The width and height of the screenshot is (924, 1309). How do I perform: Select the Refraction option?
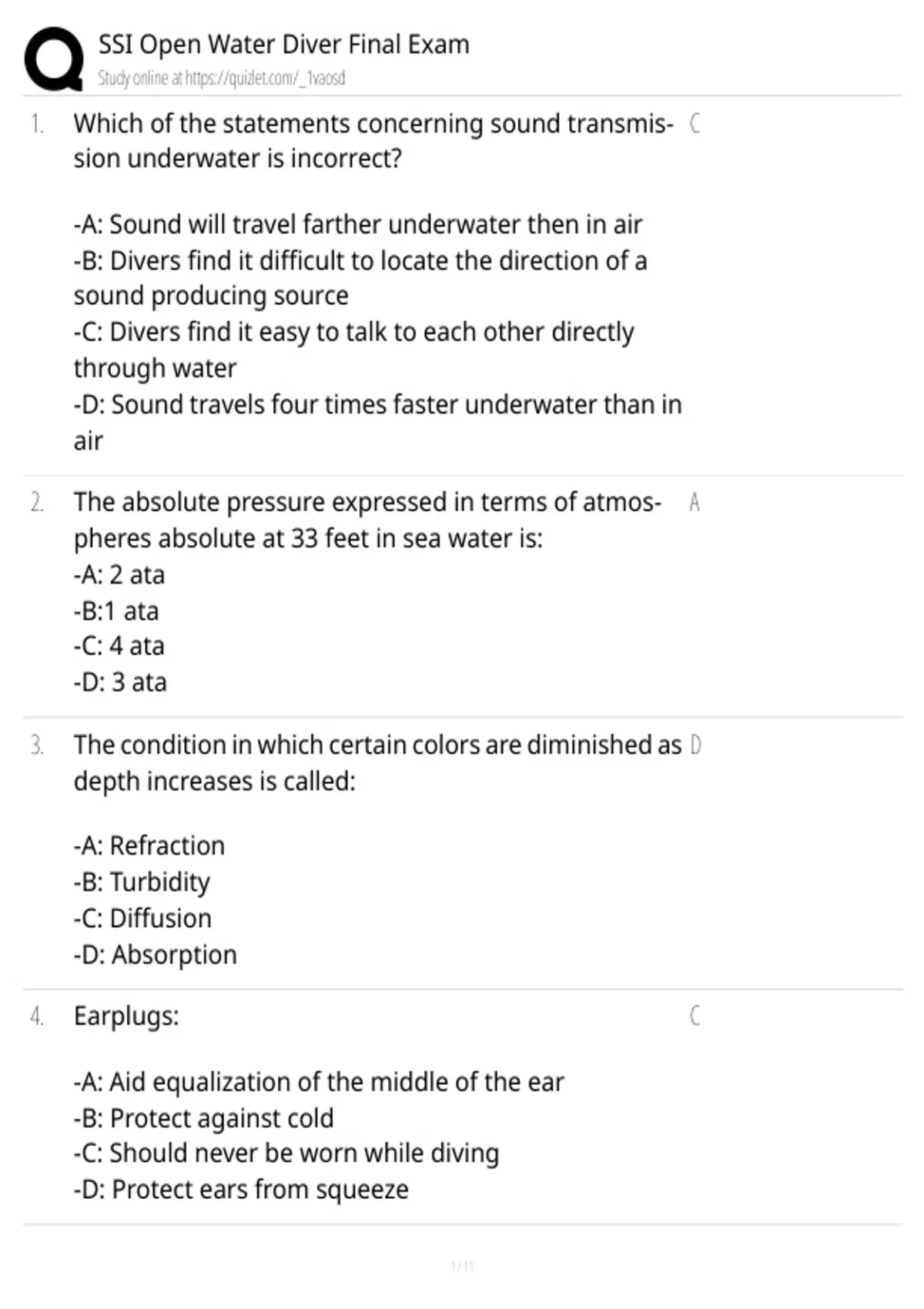149,845
